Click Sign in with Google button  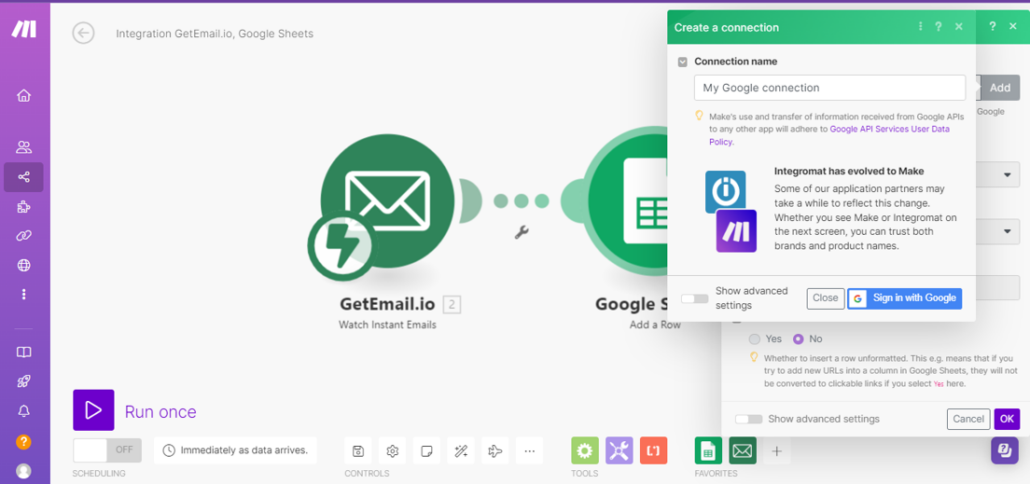(905, 298)
